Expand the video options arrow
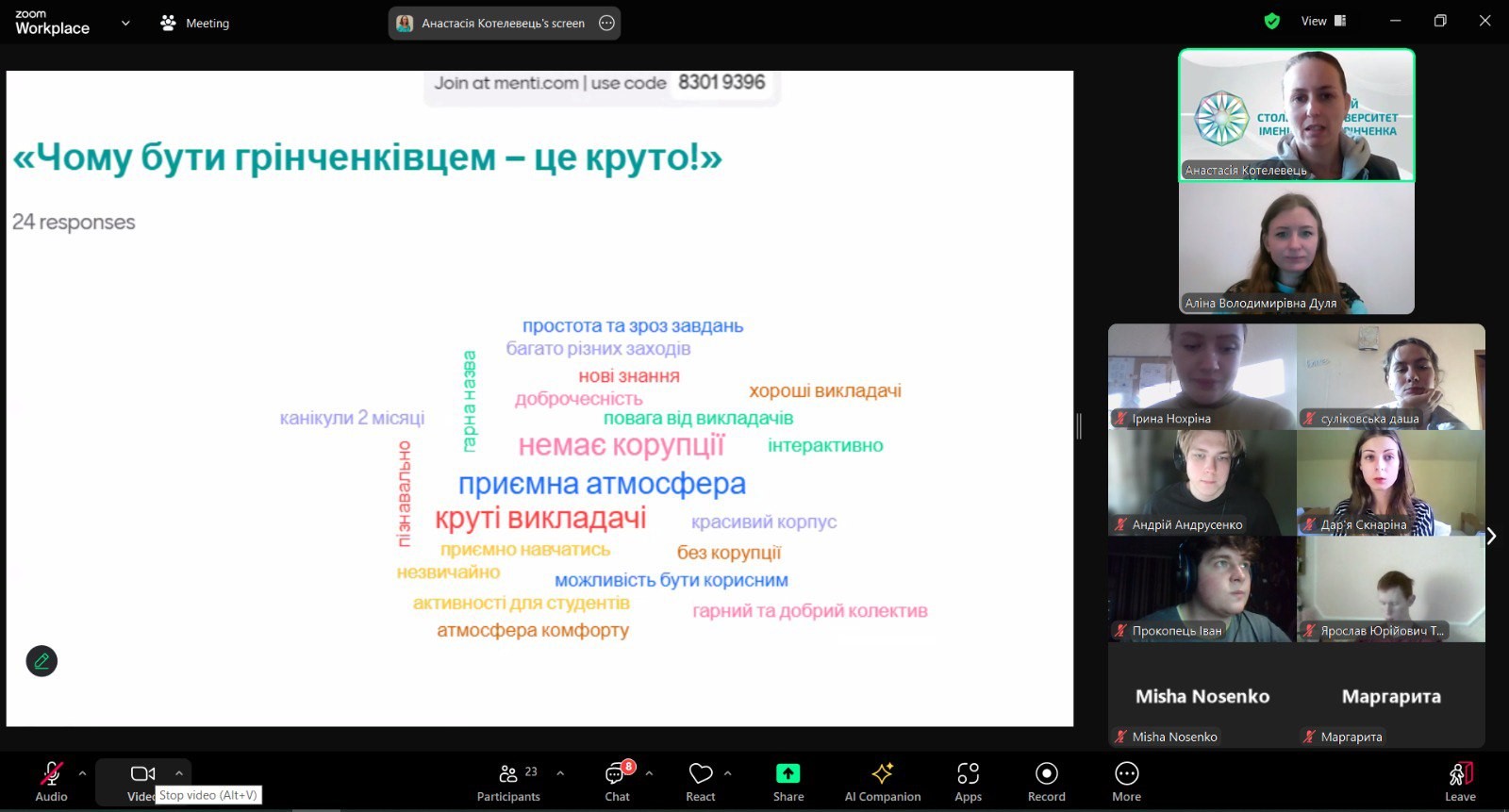Screen dimensions: 1509x812 (179, 773)
